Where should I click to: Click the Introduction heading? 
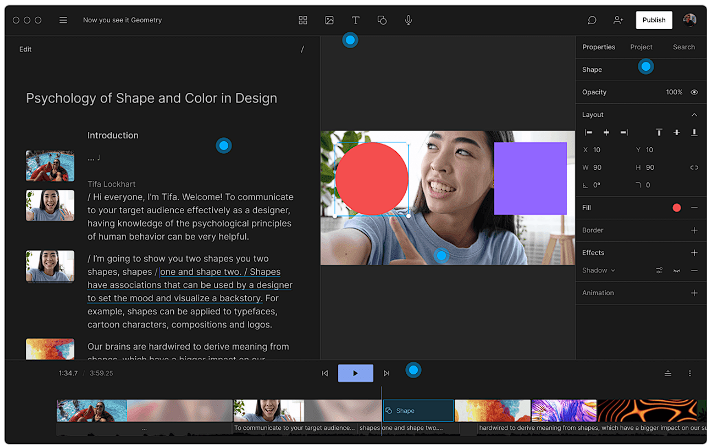pyautogui.click(x=113, y=135)
